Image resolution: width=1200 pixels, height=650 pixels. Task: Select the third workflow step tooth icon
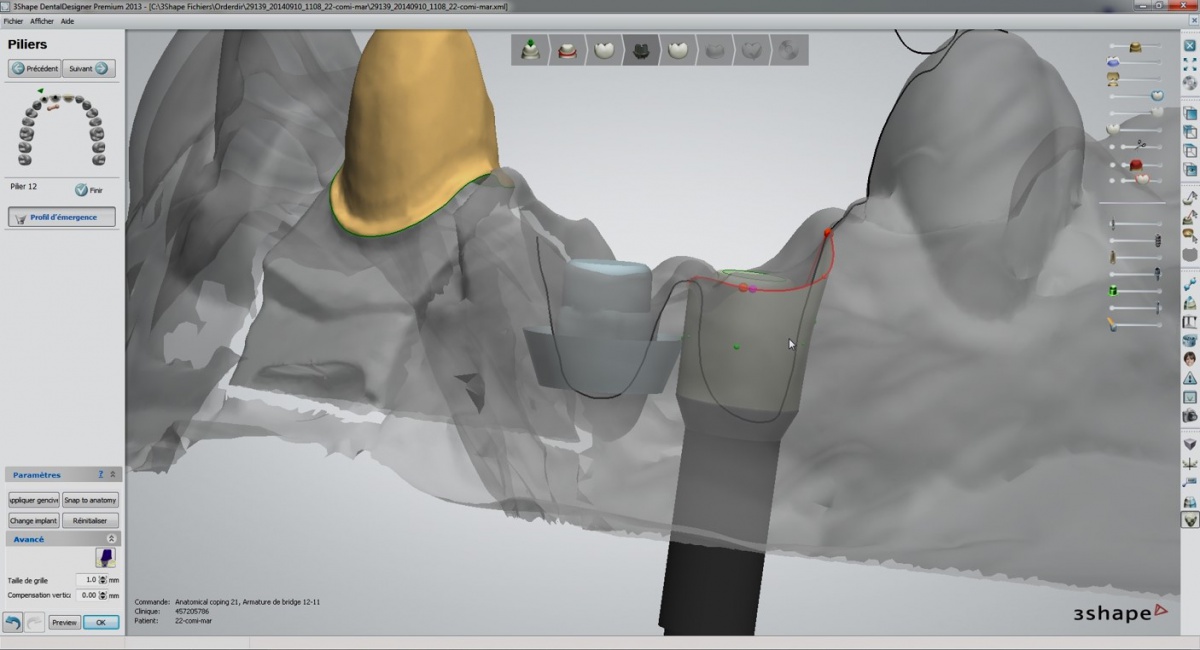604,50
